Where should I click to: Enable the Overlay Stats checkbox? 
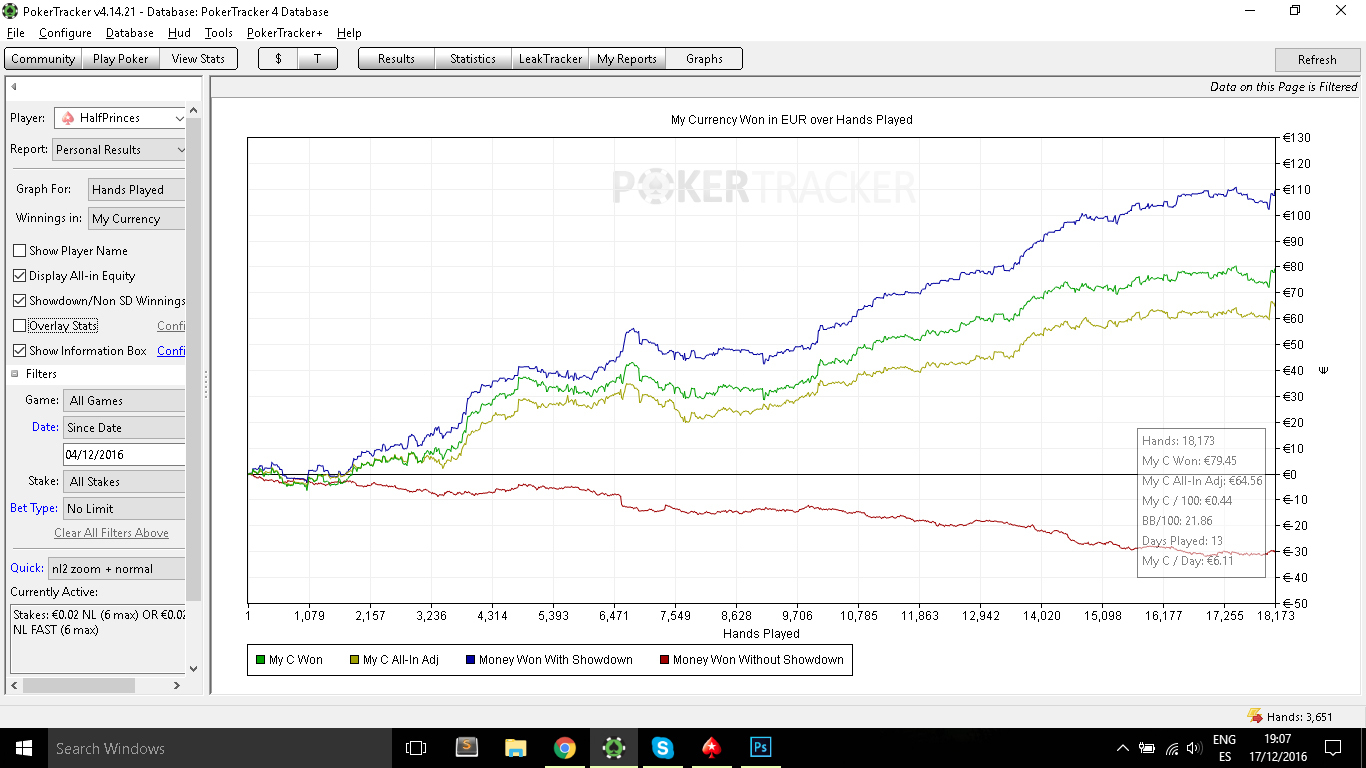20,326
